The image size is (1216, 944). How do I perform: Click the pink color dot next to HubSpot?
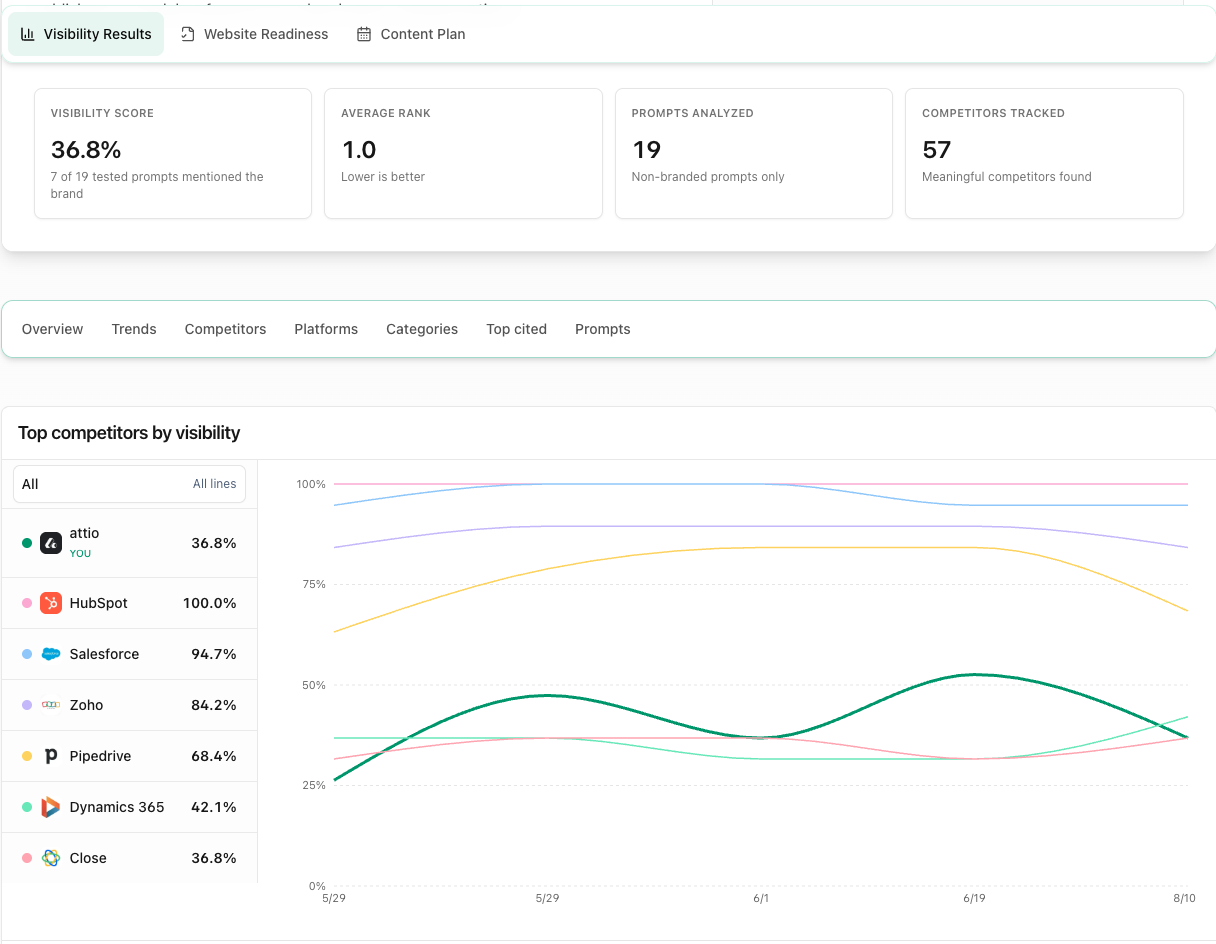click(x=27, y=603)
